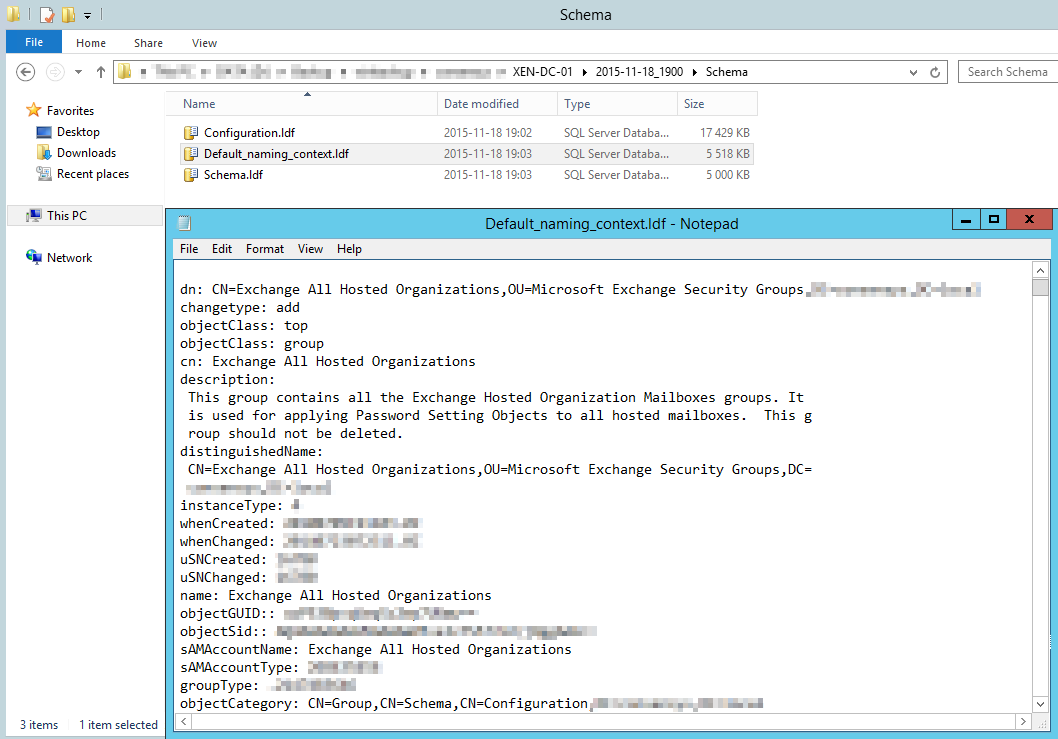
Task: Select Network in navigation pane
Action: tap(69, 257)
